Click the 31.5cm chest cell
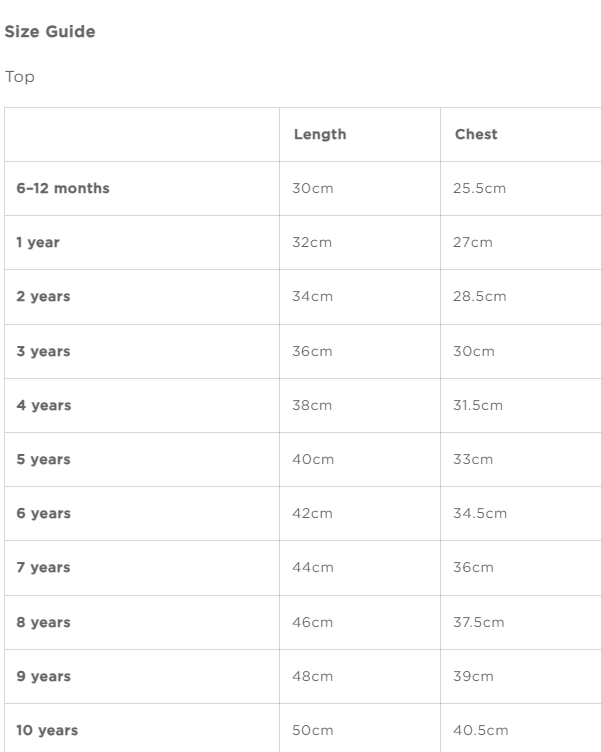 478,405
